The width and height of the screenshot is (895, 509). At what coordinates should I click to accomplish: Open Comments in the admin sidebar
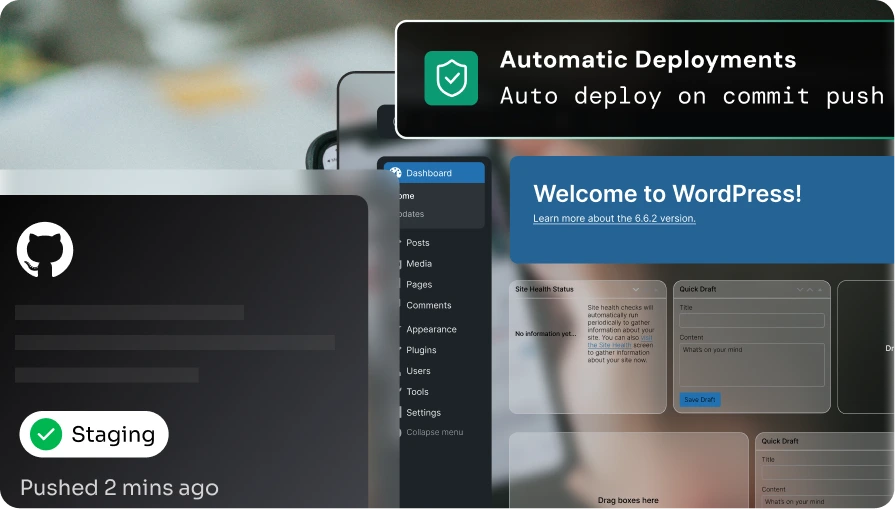(x=428, y=305)
